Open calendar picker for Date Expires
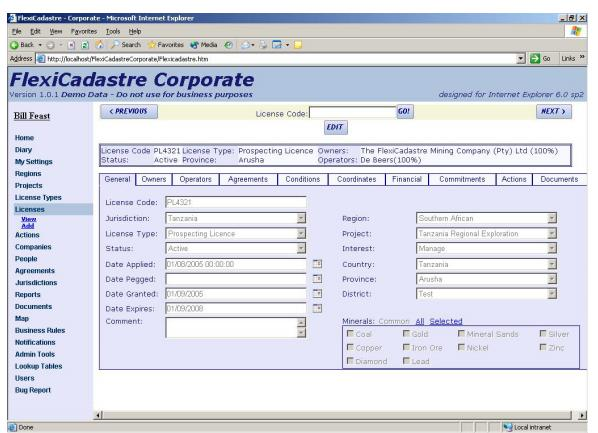598x433 pixels. pyautogui.click(x=317, y=308)
